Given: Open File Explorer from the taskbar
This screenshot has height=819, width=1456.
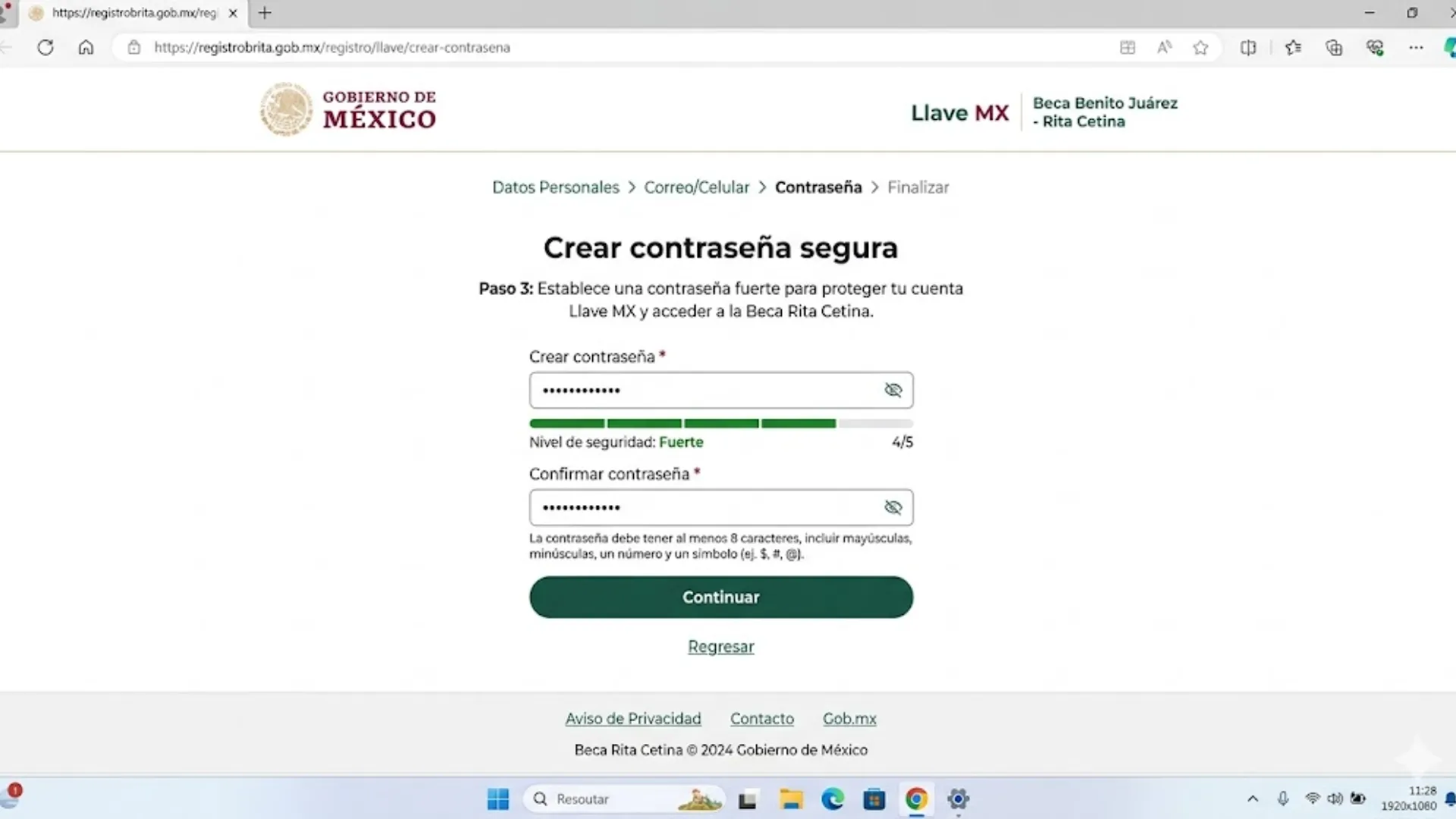Looking at the screenshot, I should (x=791, y=799).
